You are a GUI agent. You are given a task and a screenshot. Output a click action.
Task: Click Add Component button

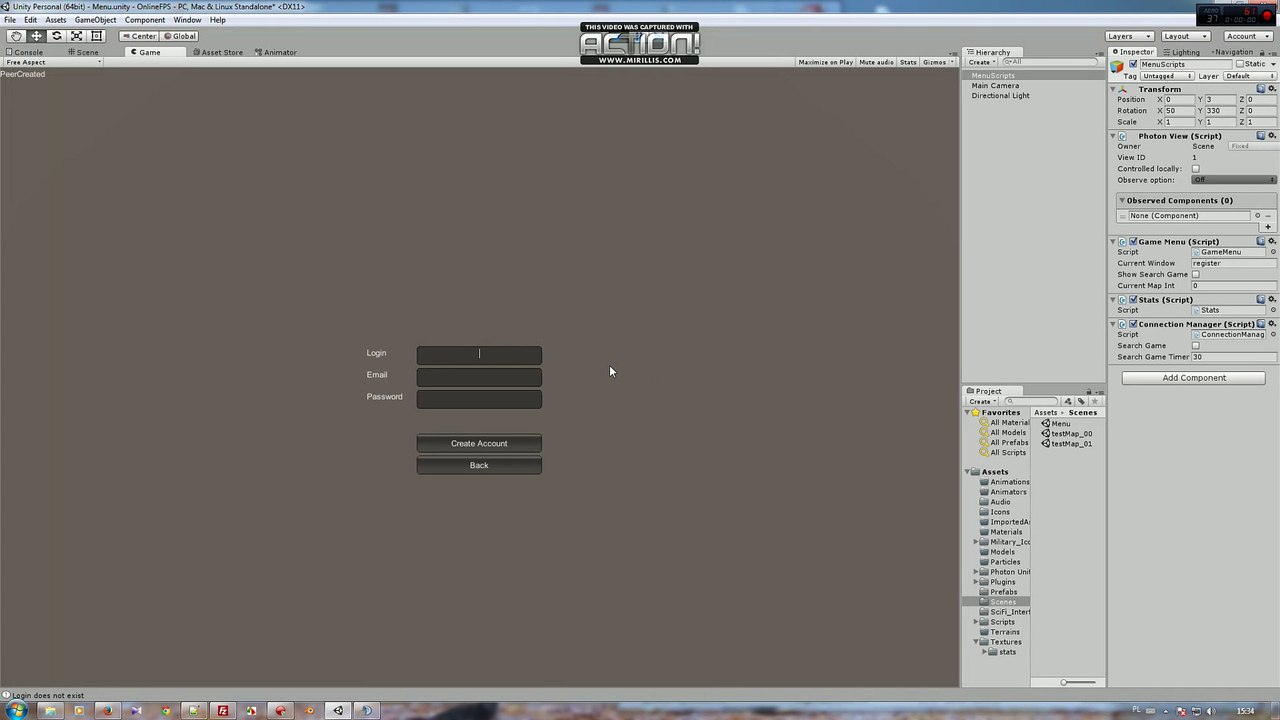(x=1194, y=378)
